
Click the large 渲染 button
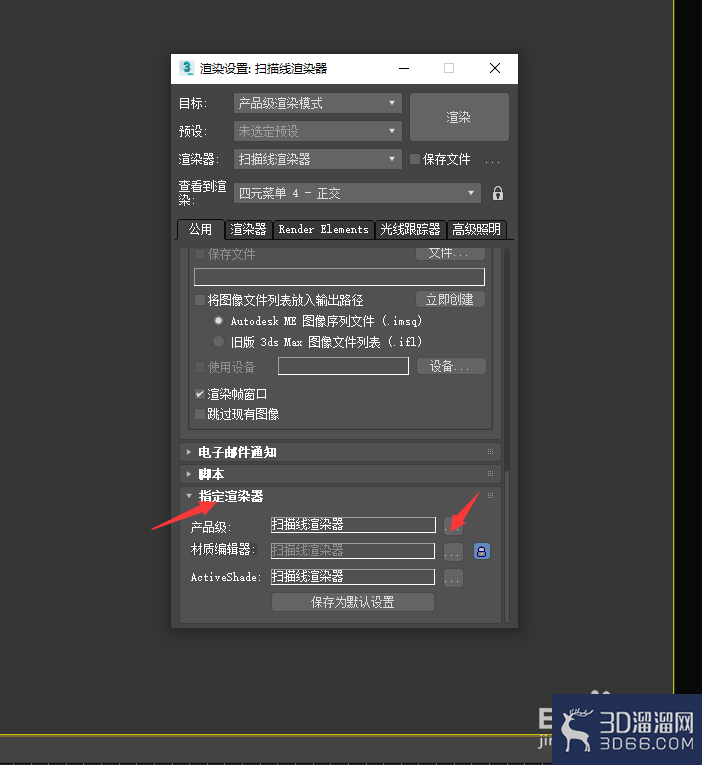click(x=459, y=117)
